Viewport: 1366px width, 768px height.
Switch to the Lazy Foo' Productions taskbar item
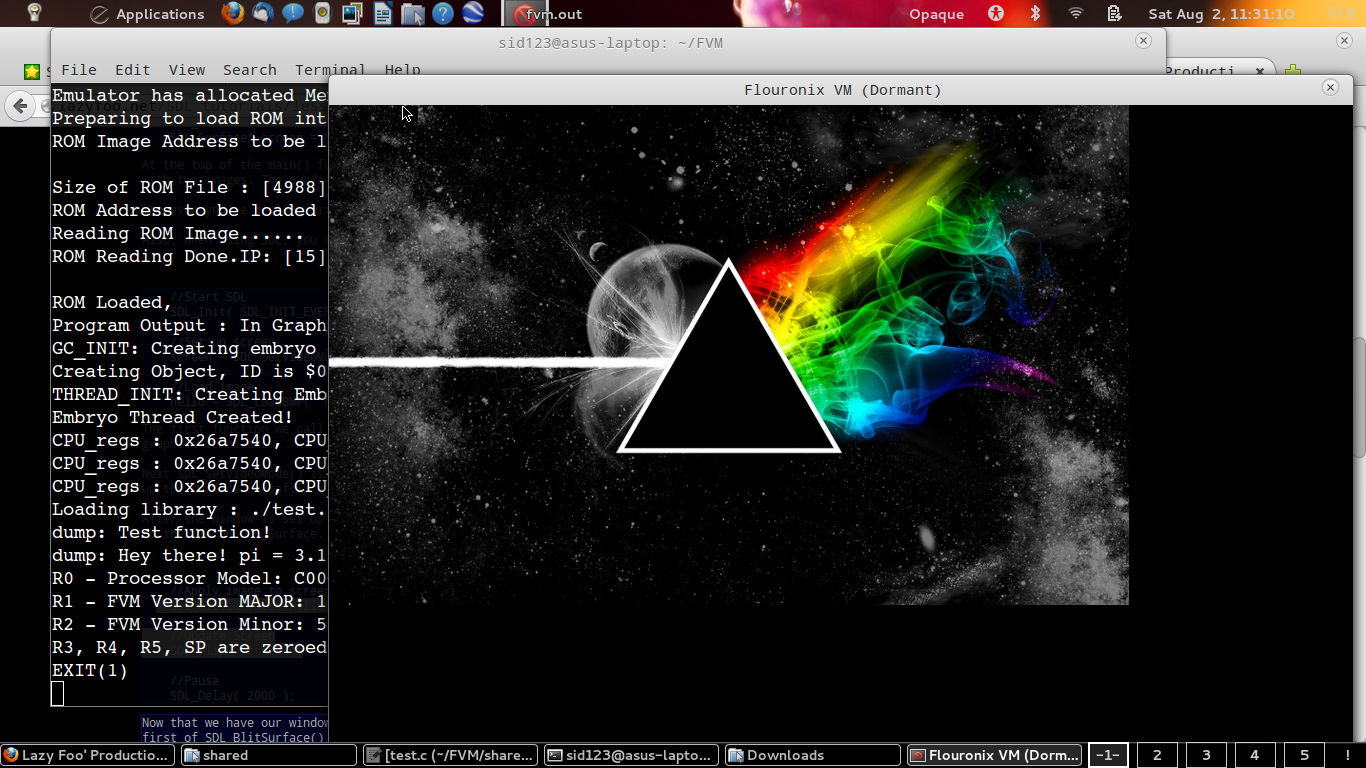coord(89,755)
